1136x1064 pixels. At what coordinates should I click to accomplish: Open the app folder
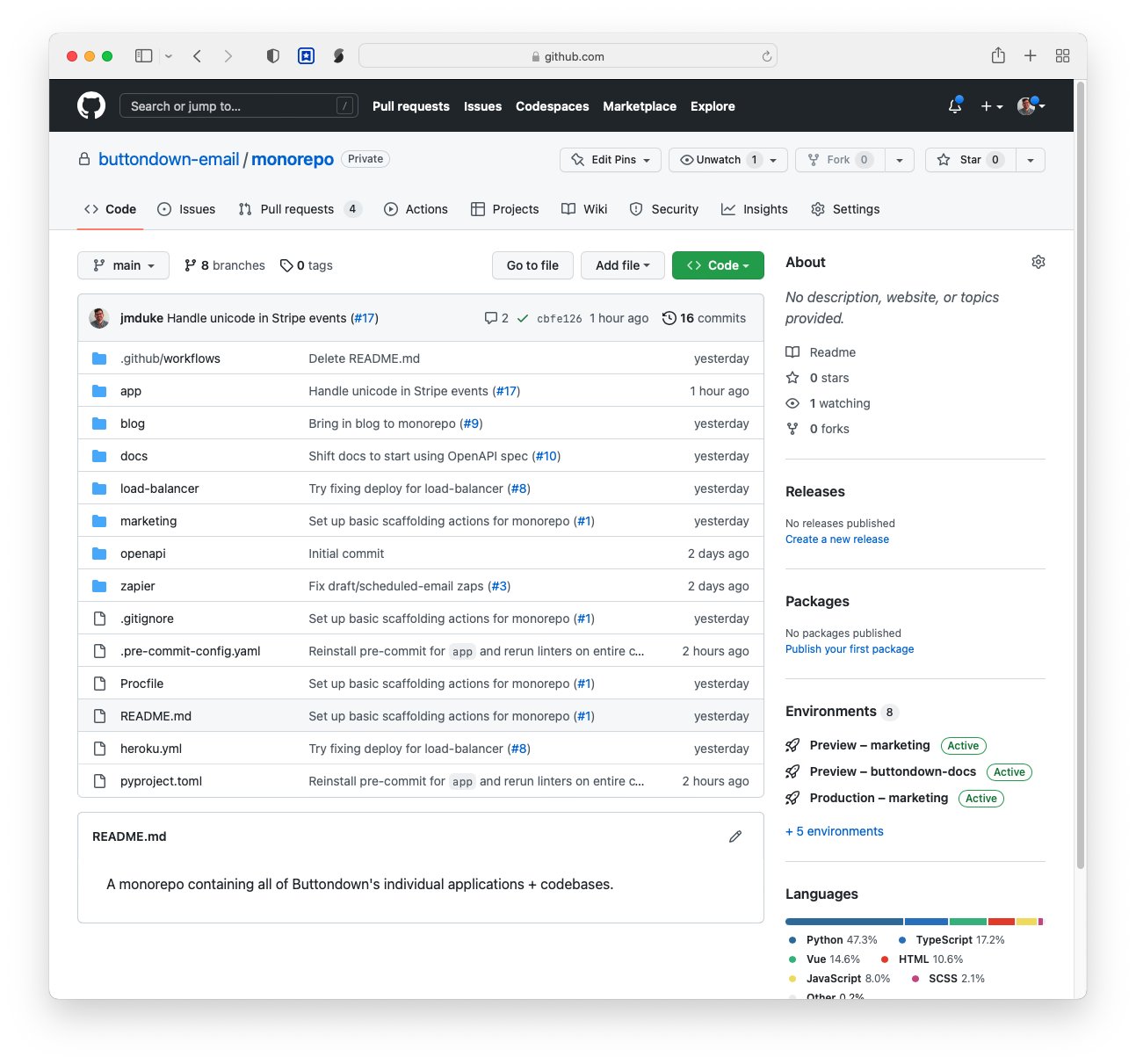point(131,391)
